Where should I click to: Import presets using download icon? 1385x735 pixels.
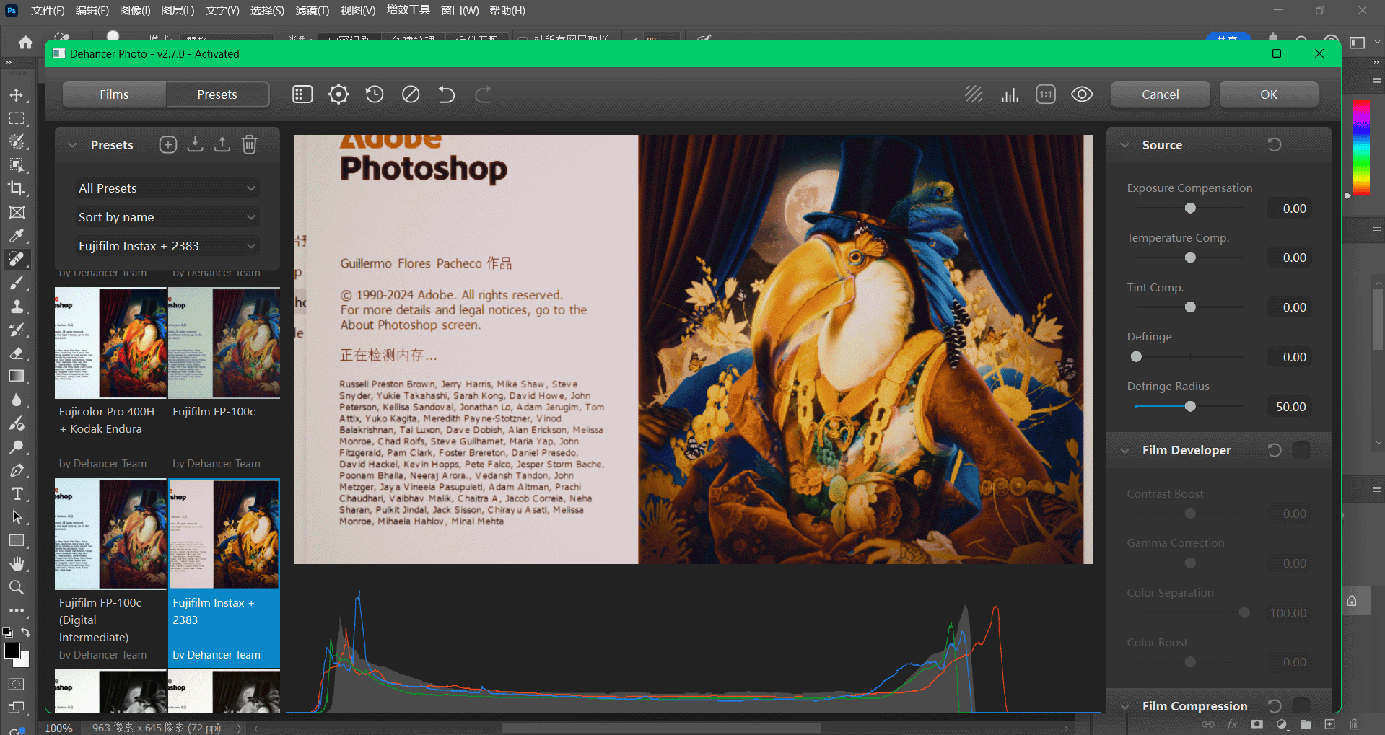(195, 145)
